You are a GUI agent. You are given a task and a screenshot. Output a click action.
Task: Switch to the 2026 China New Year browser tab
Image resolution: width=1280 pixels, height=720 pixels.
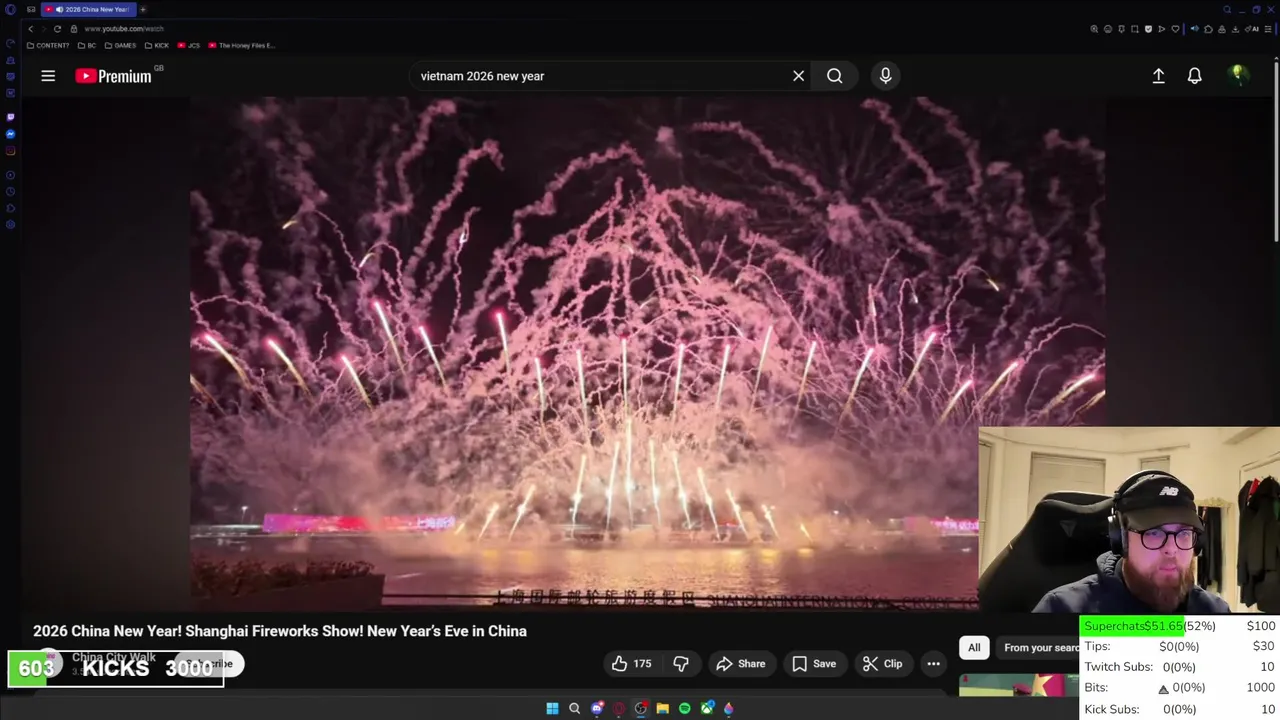point(88,9)
